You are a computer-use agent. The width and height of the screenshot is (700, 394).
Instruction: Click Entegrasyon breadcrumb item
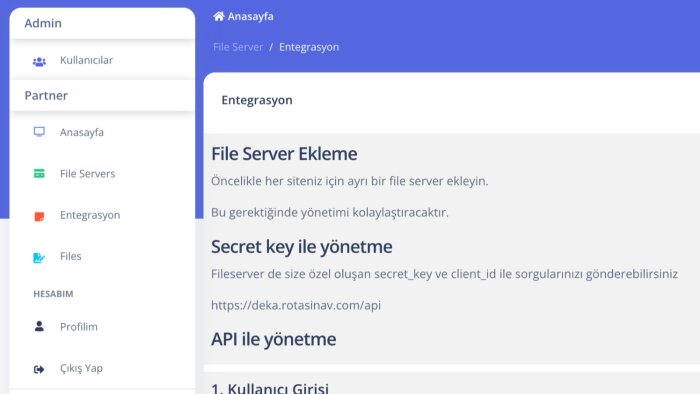[x=309, y=47]
